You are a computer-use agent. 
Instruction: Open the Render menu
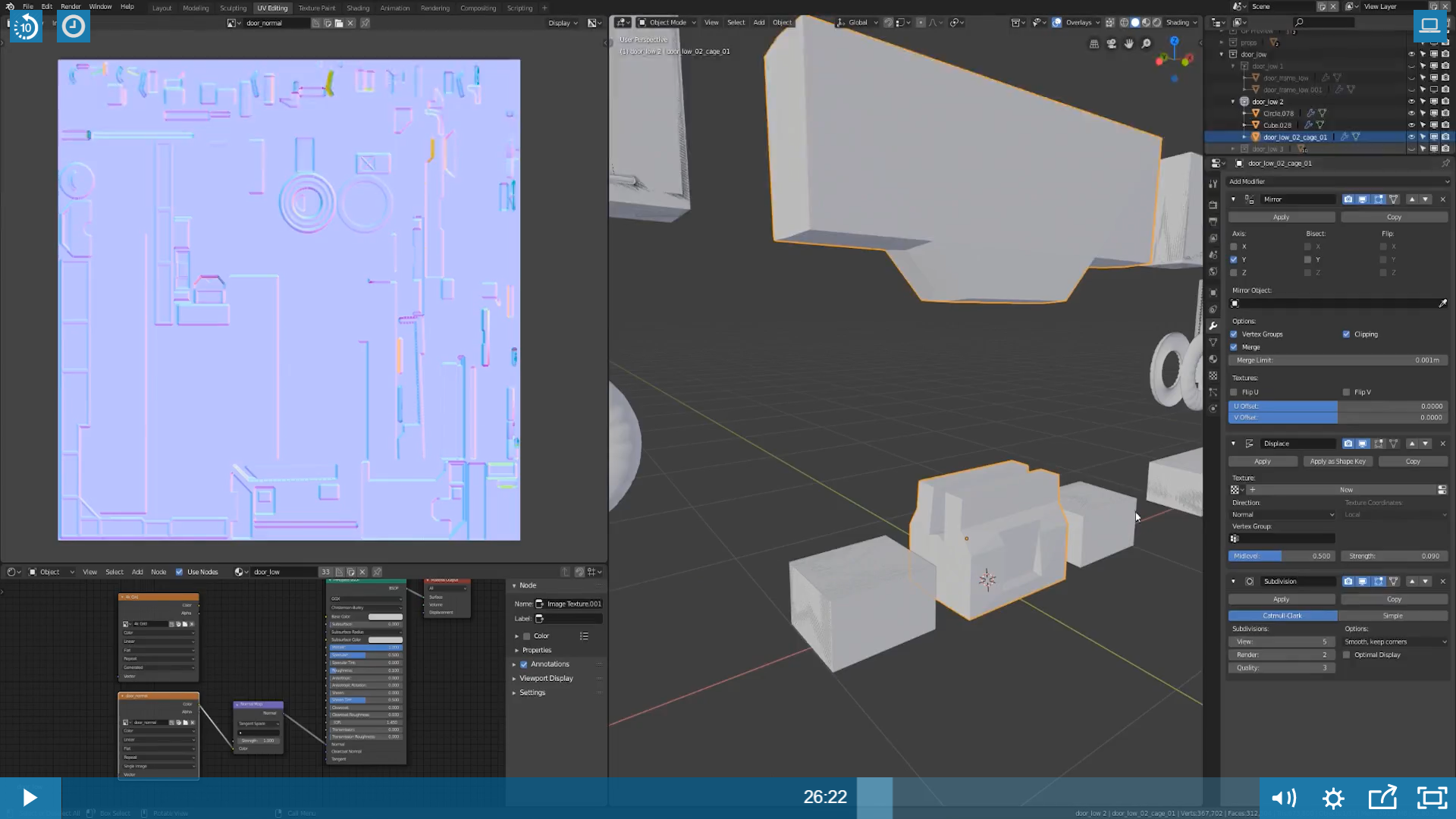pyautogui.click(x=71, y=7)
